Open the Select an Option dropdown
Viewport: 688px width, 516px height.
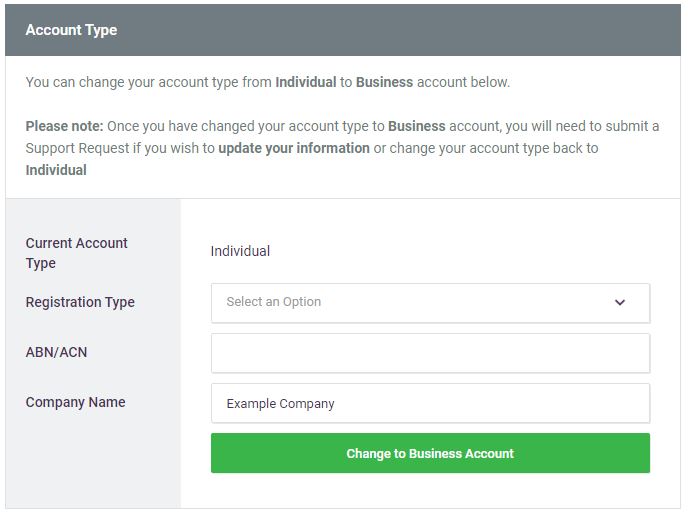[430, 303]
